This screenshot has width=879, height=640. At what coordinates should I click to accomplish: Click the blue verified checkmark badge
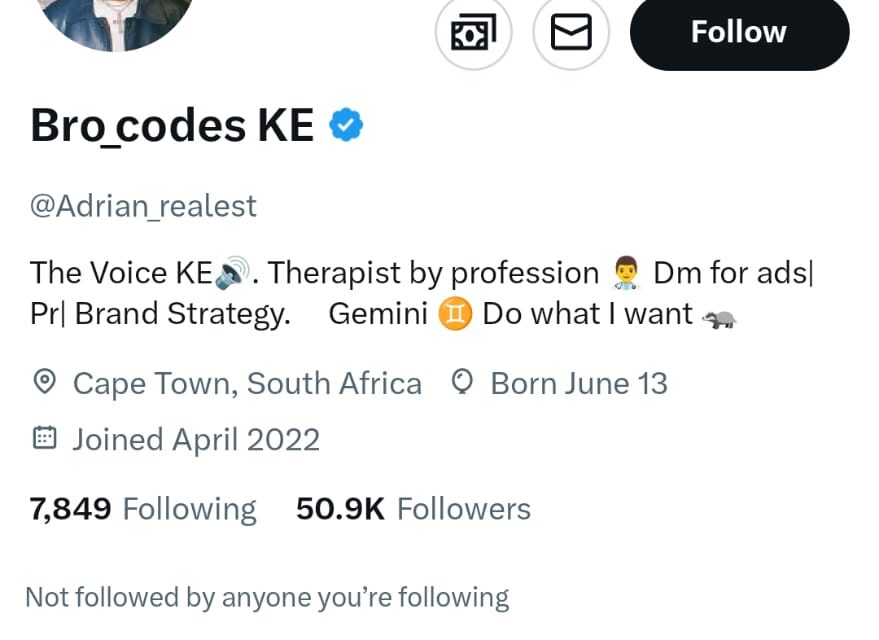(x=346, y=126)
